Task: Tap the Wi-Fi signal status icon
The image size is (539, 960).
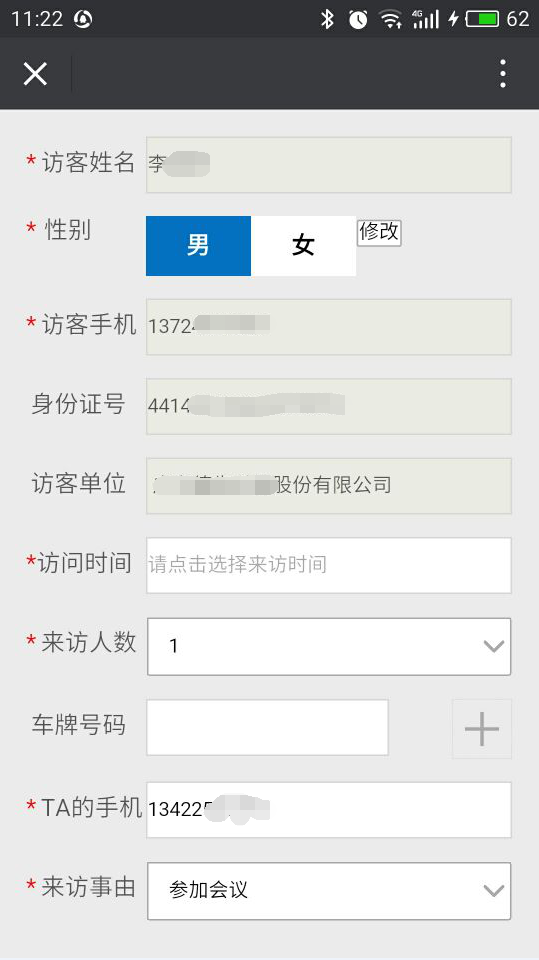Action: (390, 19)
